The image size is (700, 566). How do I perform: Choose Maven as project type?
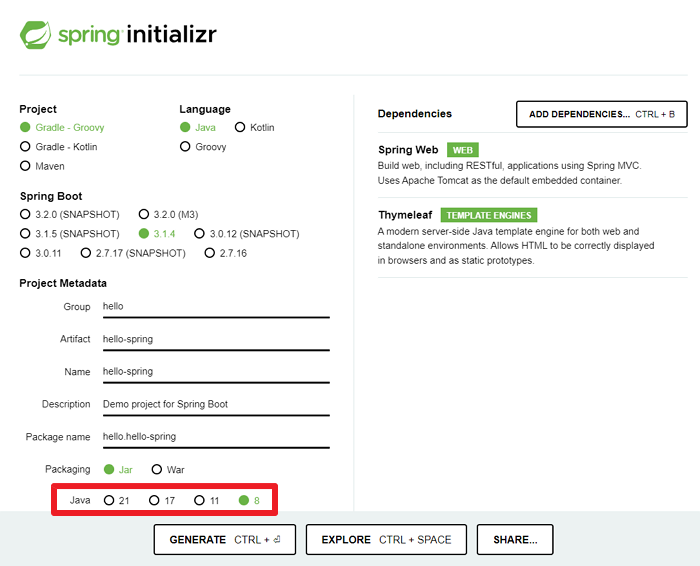(42, 166)
